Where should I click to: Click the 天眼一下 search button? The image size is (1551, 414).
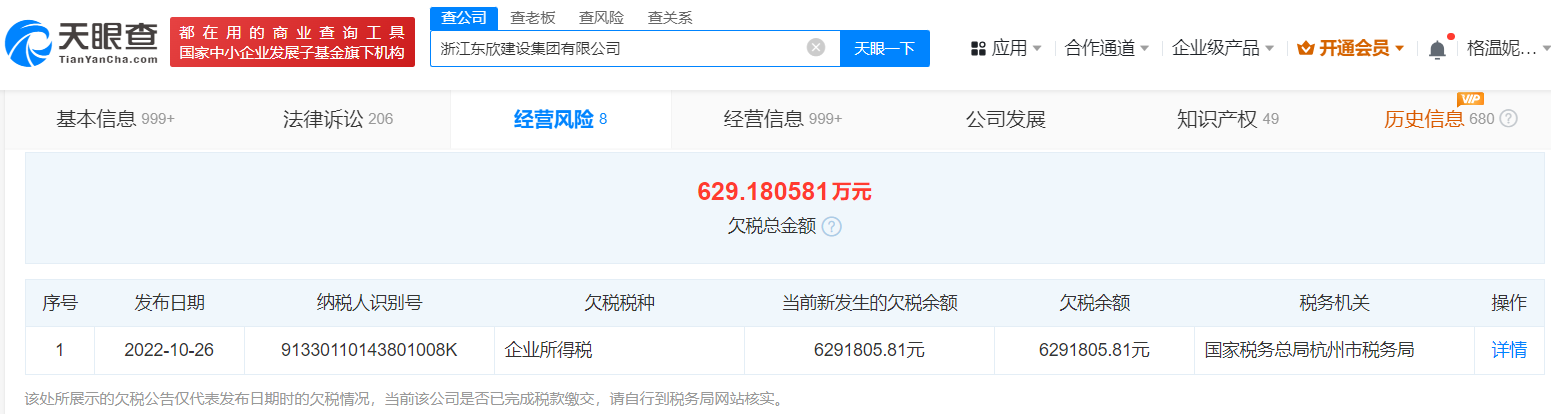(x=884, y=48)
